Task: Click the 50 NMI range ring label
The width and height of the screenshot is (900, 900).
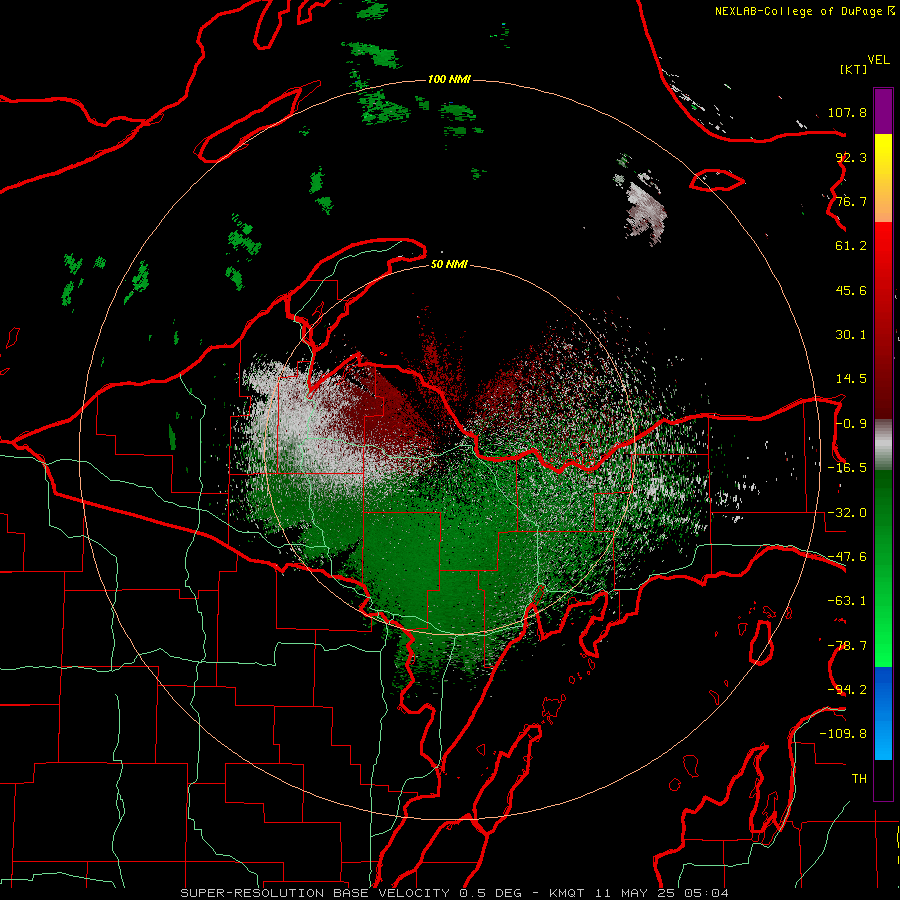Action: coord(449,264)
